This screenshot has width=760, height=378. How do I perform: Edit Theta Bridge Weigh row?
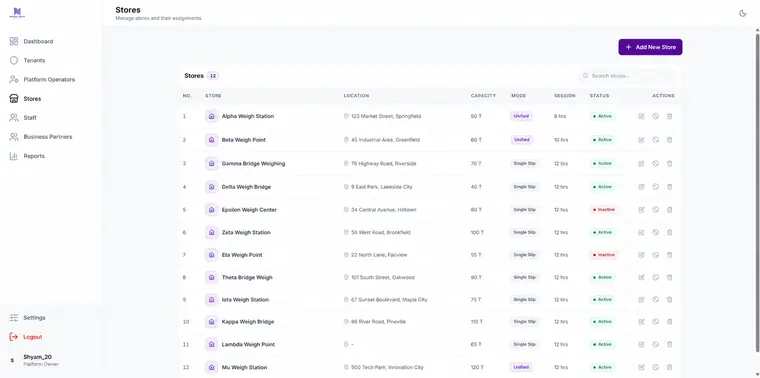tap(641, 278)
